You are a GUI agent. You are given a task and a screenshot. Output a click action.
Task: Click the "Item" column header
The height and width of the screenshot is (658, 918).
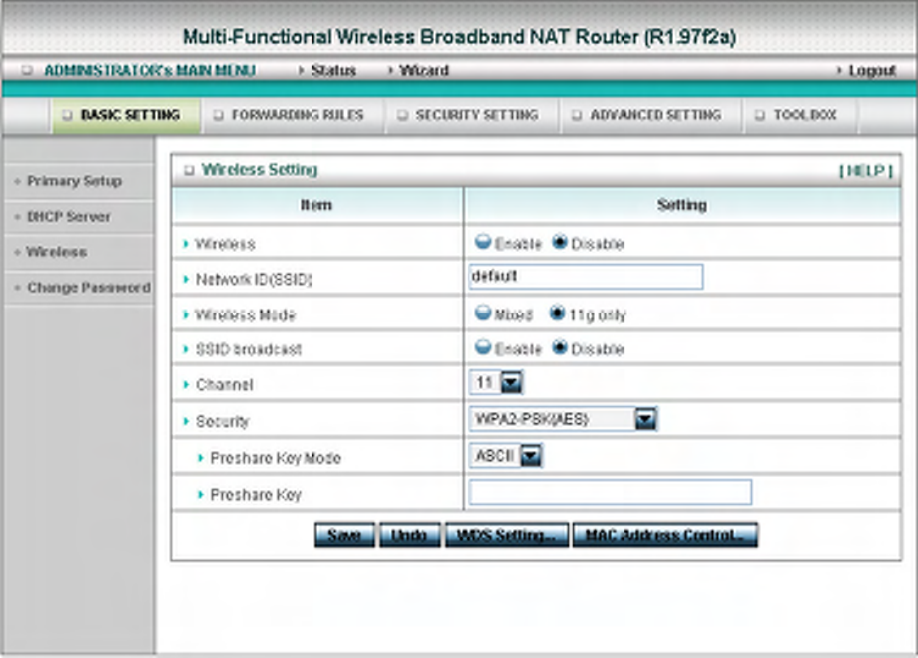[316, 205]
